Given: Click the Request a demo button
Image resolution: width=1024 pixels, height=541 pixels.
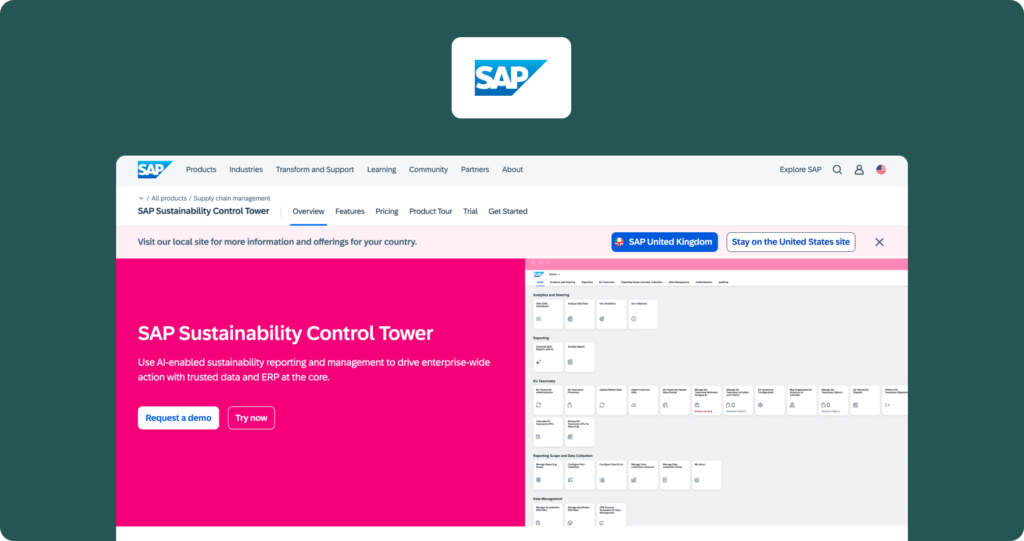Looking at the screenshot, I should 178,418.
